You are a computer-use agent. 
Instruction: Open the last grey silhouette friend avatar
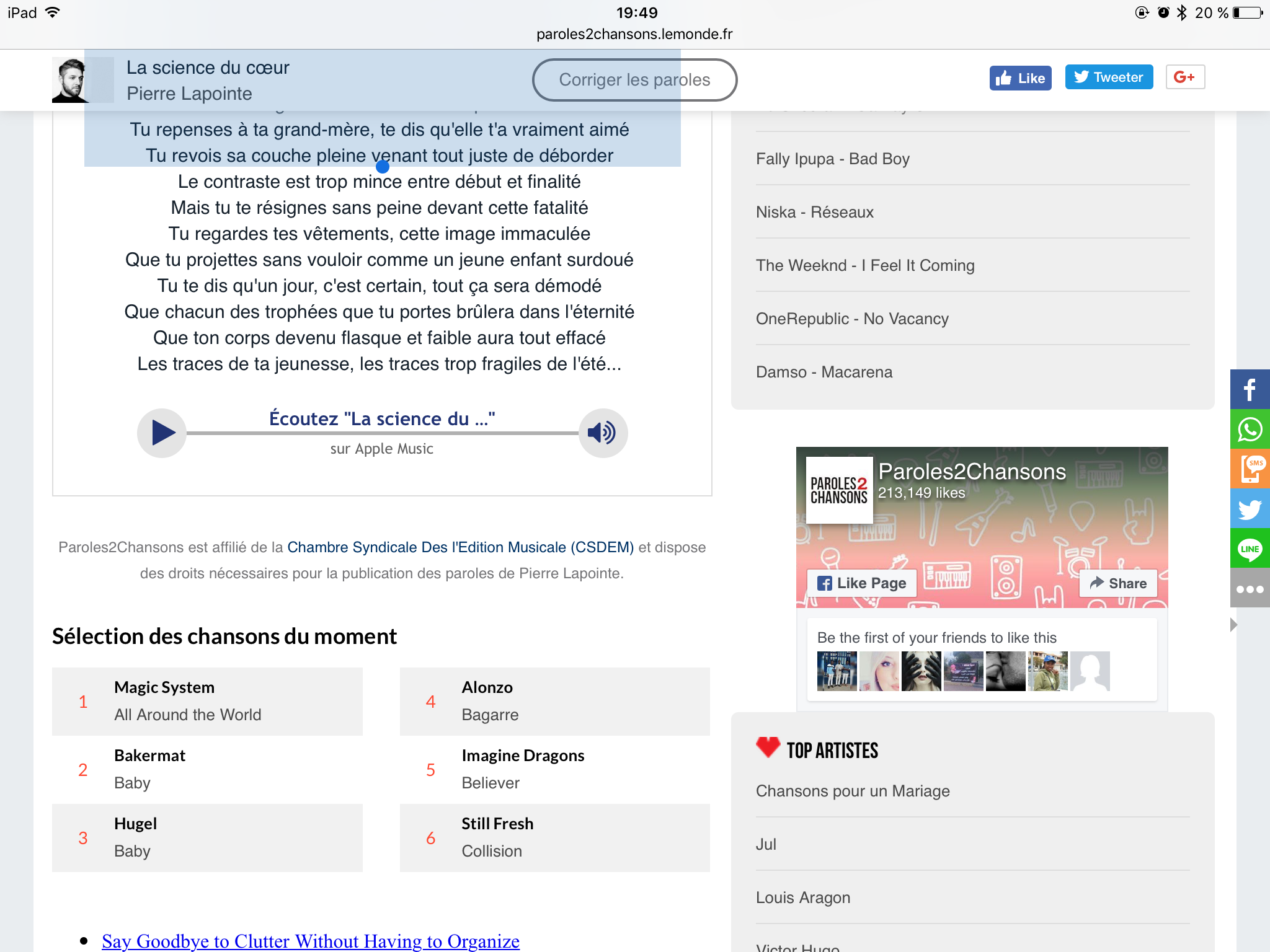[1090, 671]
